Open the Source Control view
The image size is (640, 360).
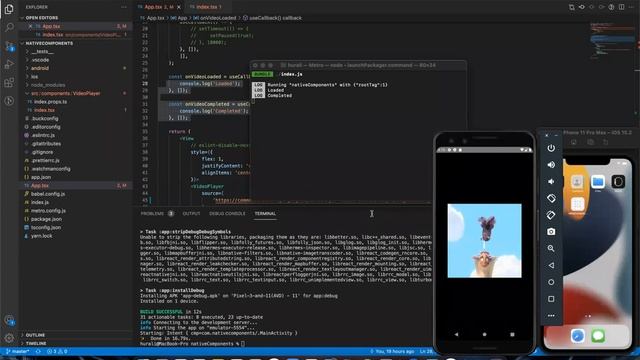[9, 46]
